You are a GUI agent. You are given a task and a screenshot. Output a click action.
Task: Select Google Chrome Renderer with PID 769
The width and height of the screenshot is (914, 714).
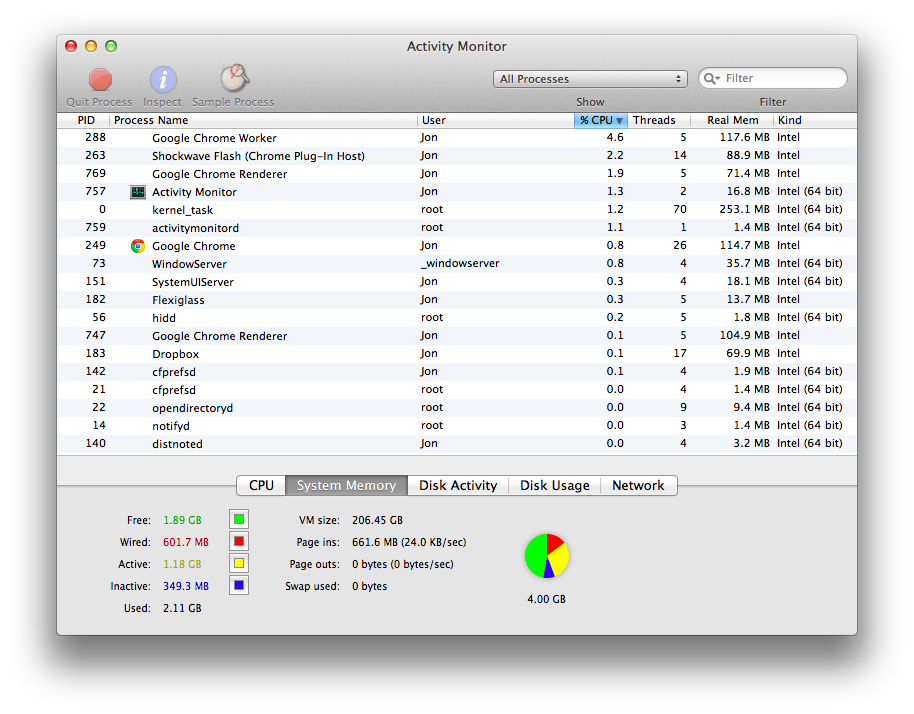457,174
